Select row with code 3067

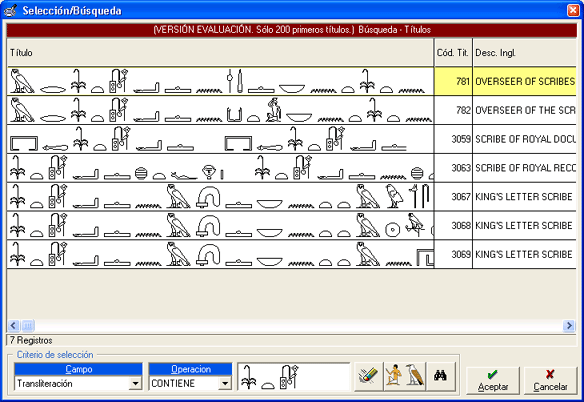[292, 197]
